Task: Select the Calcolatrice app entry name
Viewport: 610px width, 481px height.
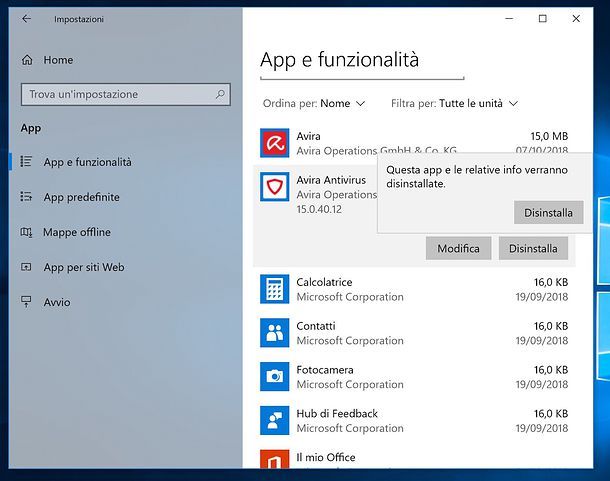Action: 324,282
